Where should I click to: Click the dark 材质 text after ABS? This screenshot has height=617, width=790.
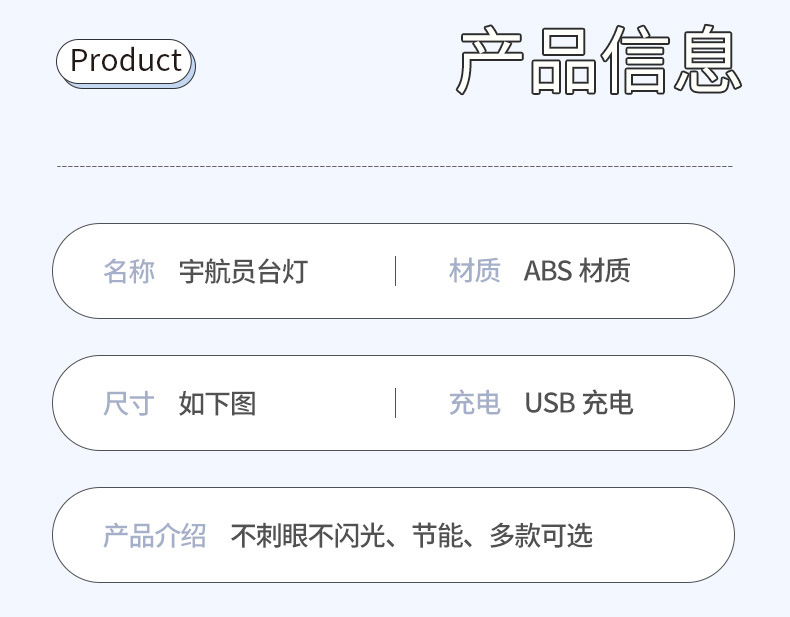coord(605,271)
